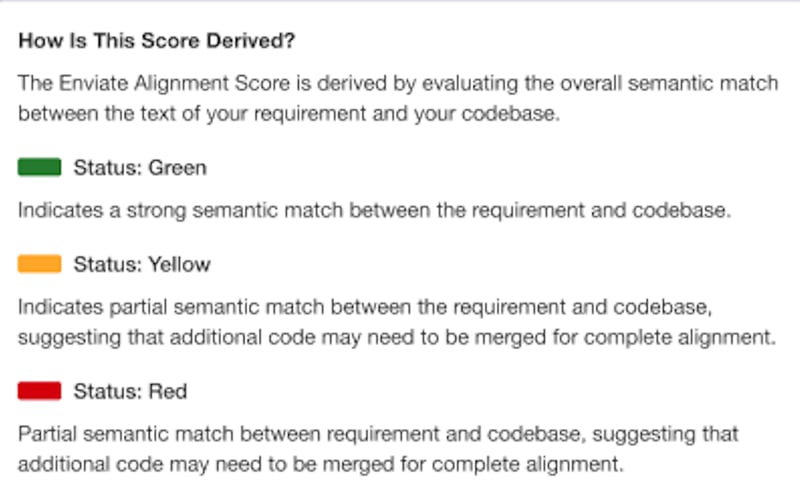Click the 'Status: Yellow' label
The image size is (800, 500).
pos(142,265)
